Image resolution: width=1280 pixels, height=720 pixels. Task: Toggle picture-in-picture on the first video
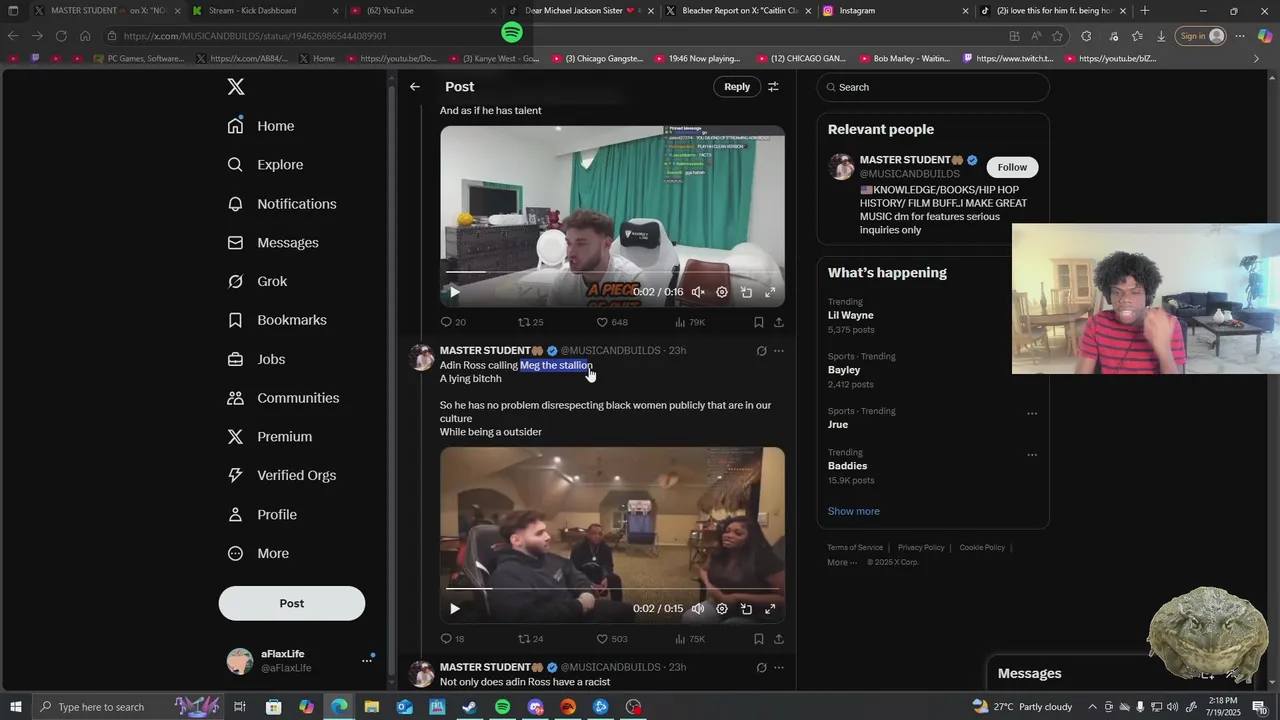(746, 292)
